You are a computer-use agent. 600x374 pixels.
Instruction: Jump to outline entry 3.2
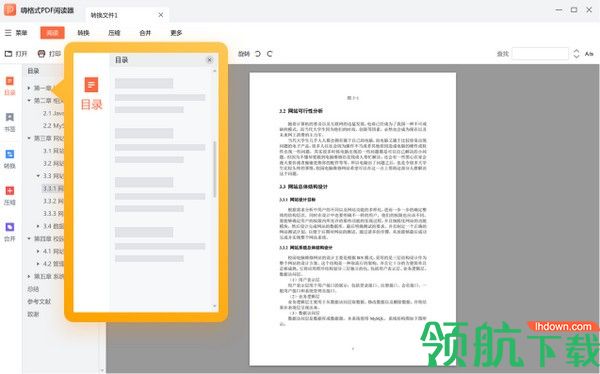[x=53, y=163]
